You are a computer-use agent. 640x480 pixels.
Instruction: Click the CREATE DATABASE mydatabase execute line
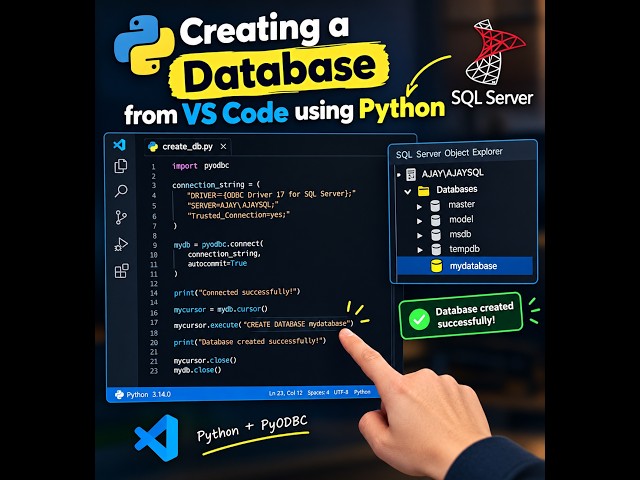(x=264, y=324)
